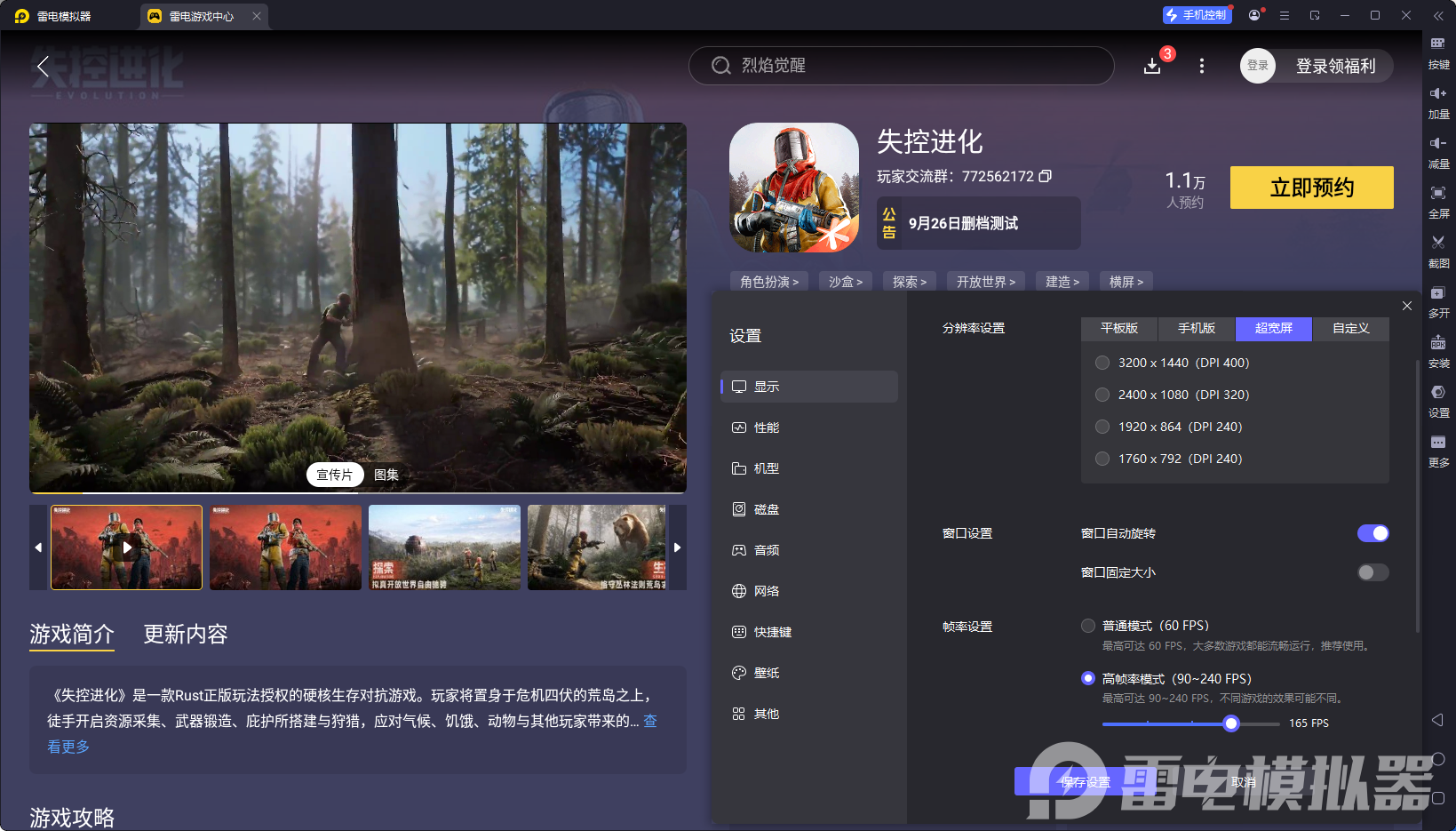Switch to the 自定义 resolution tab
This screenshot has height=831, width=1456.
1350,329
